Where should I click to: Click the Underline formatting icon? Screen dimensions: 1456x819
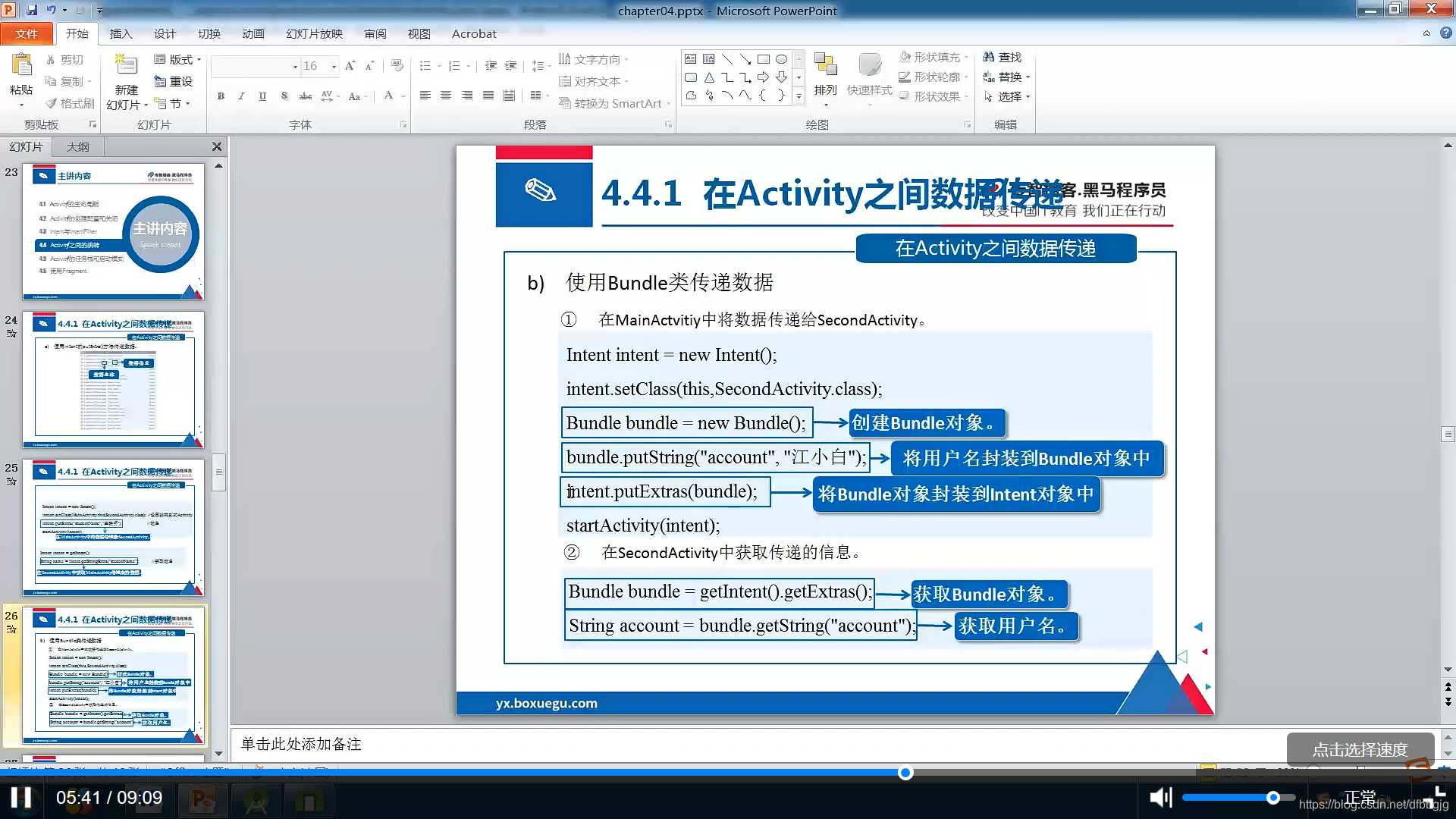point(262,96)
